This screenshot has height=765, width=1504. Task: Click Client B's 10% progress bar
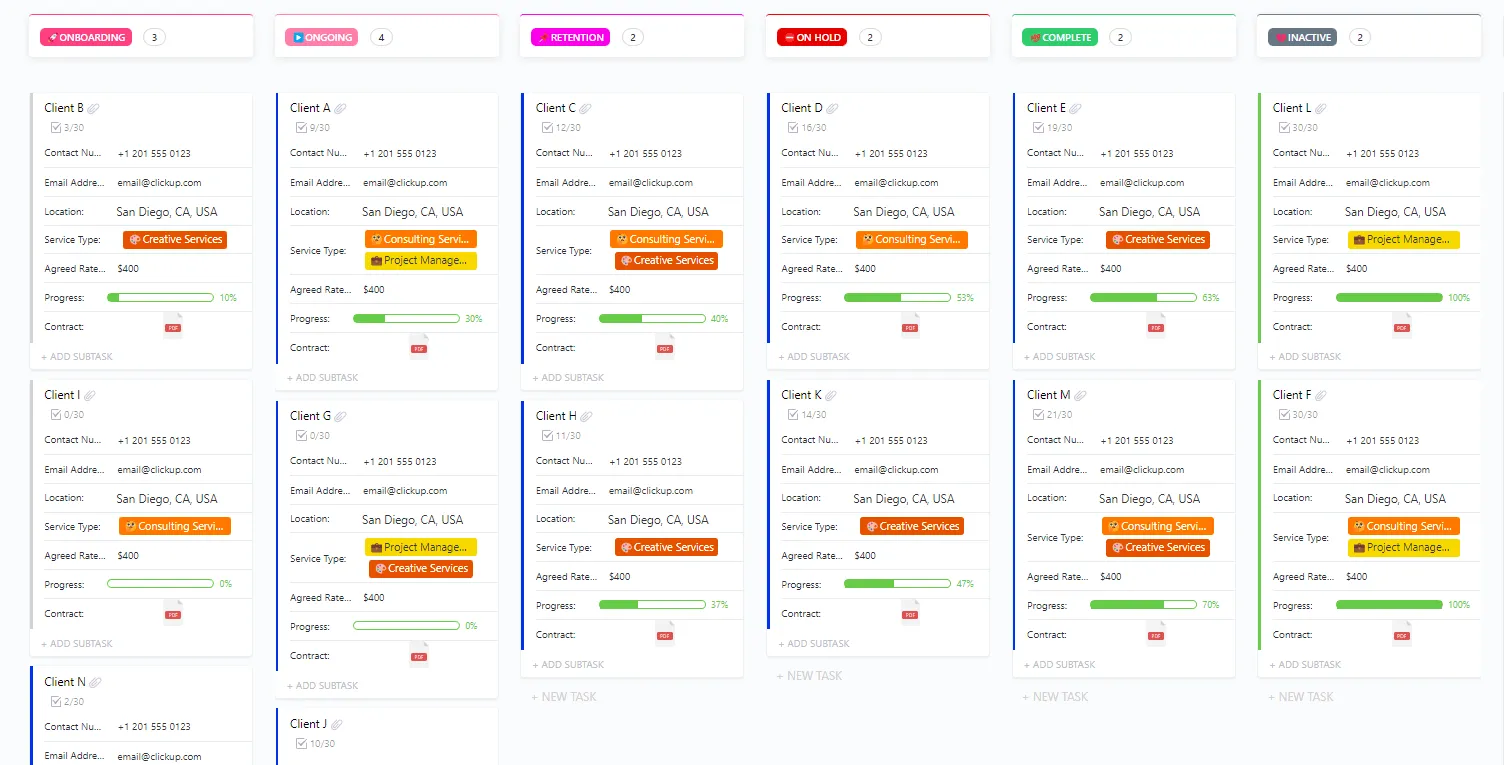coord(160,297)
